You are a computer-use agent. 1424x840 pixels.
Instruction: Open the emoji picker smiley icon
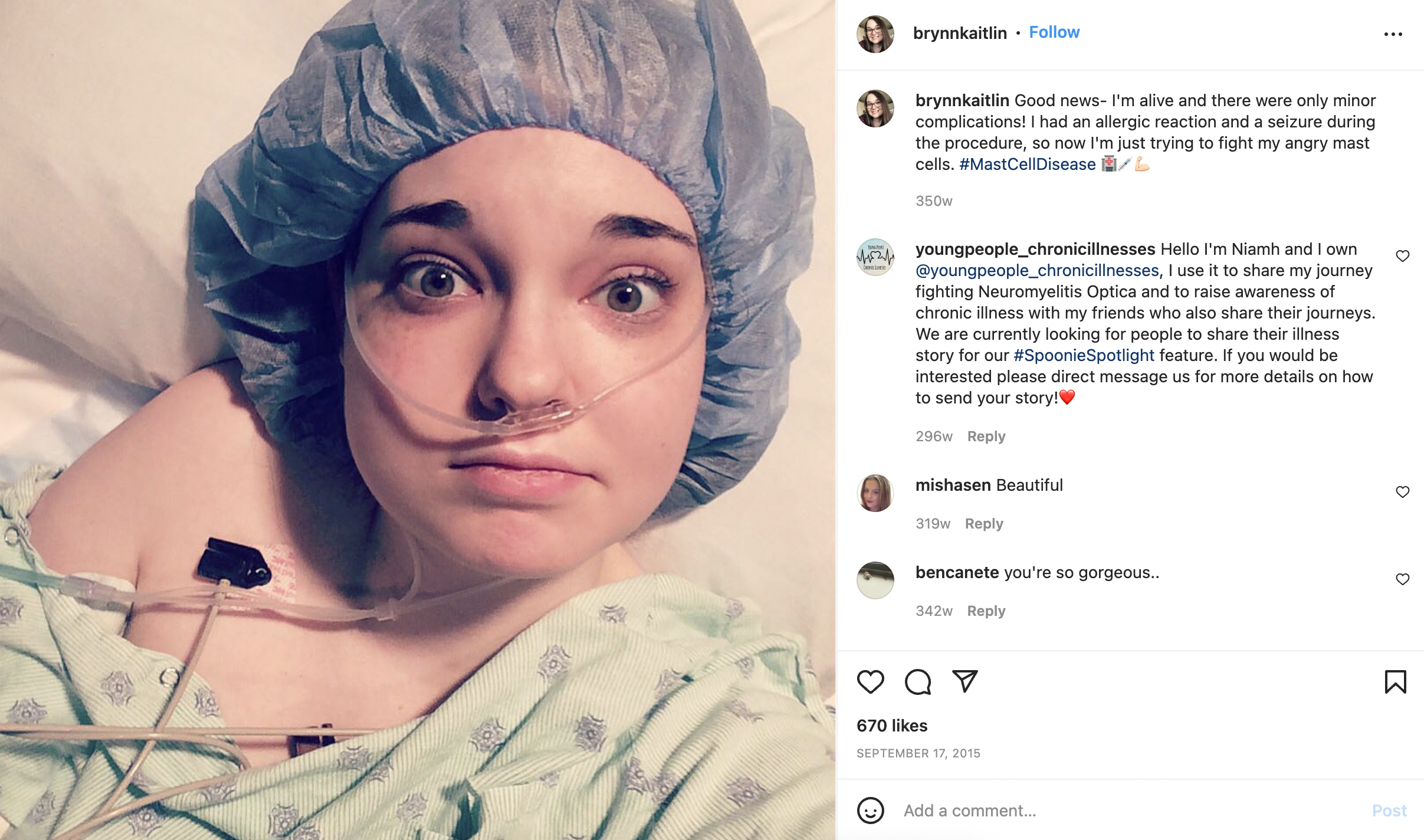(871, 811)
